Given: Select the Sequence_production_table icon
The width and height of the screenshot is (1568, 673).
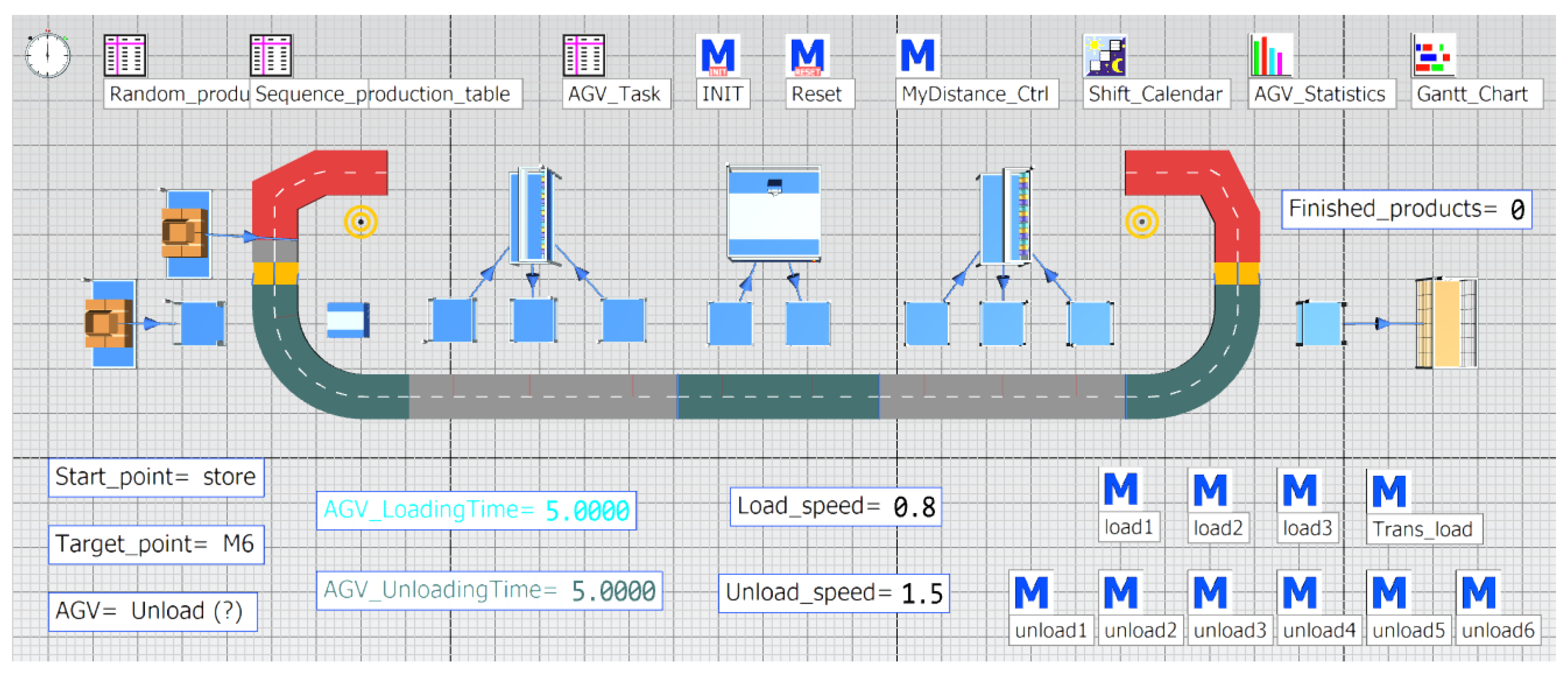Looking at the screenshot, I should (x=271, y=55).
